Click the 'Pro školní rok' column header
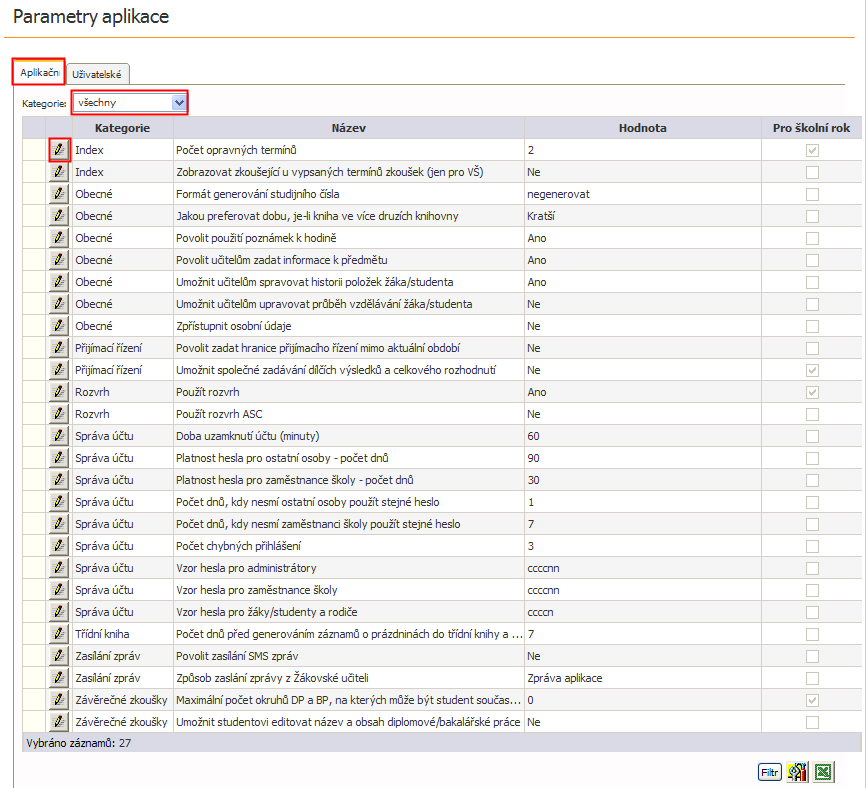Image resolution: width=866 pixels, height=788 pixels. [x=811, y=128]
